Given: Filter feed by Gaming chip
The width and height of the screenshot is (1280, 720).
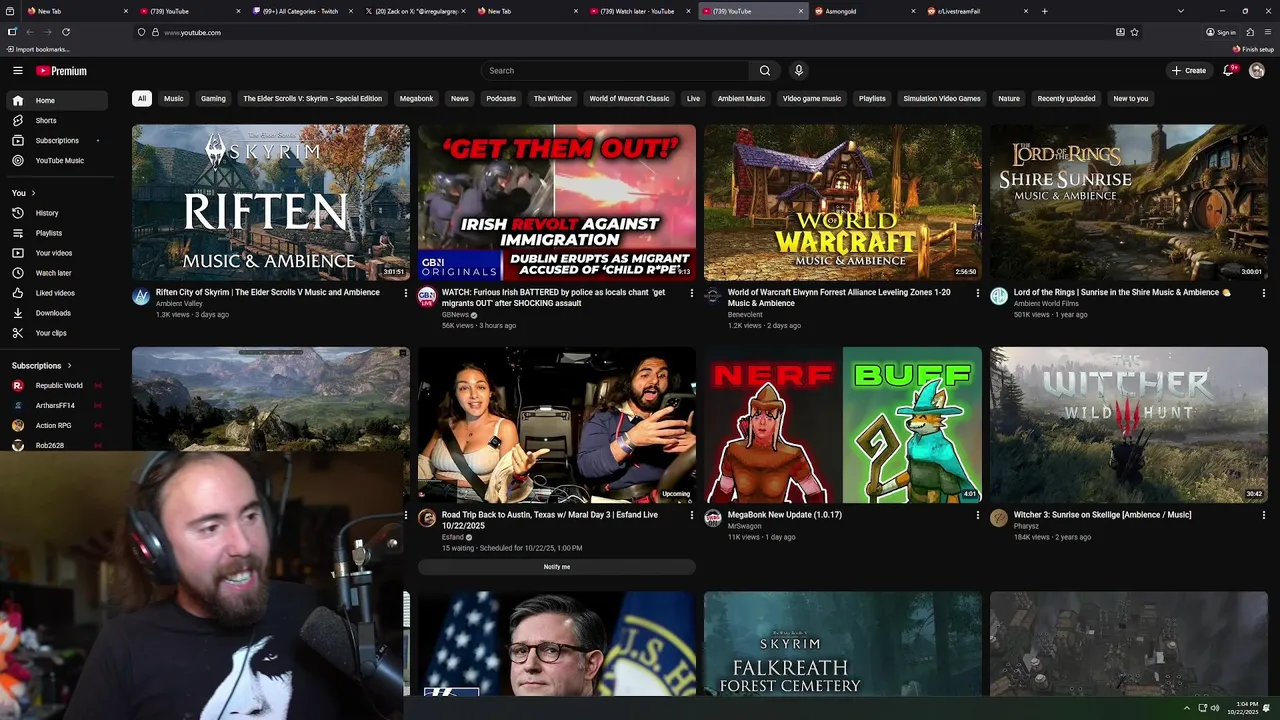Looking at the screenshot, I should tap(213, 99).
